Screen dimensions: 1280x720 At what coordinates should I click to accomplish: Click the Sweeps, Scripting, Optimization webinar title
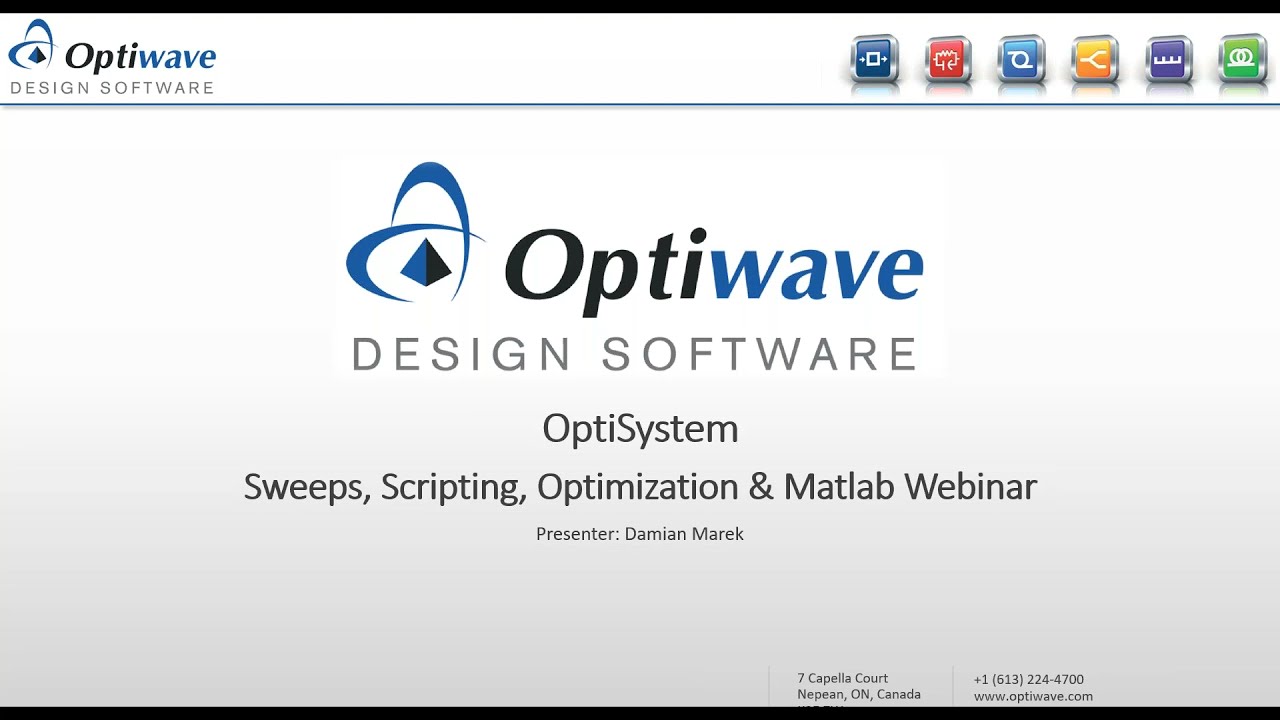[640, 487]
